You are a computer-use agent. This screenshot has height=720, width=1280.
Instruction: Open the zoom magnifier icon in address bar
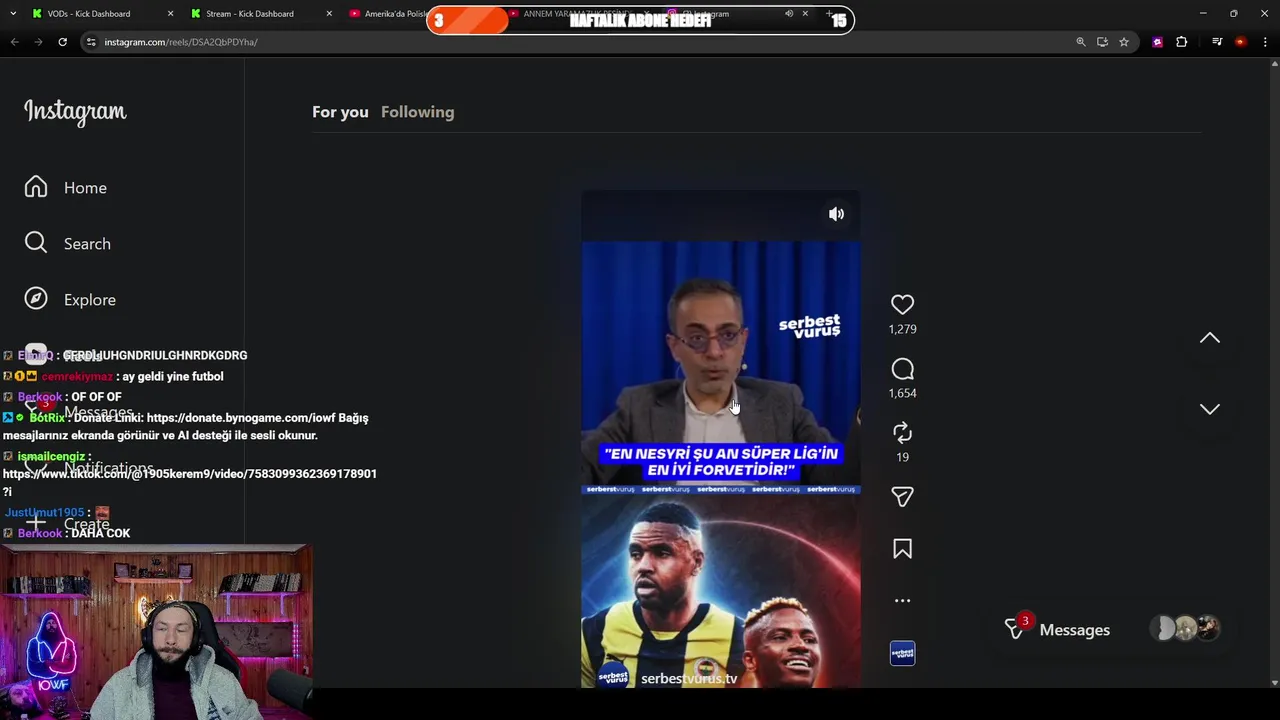pyautogui.click(x=1081, y=42)
